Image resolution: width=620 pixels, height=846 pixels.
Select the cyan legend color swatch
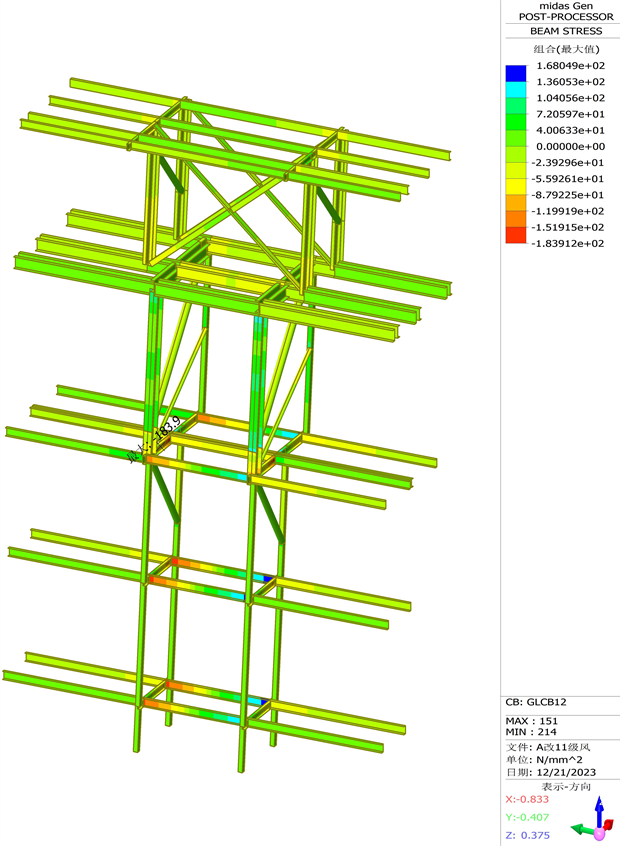coord(515,89)
